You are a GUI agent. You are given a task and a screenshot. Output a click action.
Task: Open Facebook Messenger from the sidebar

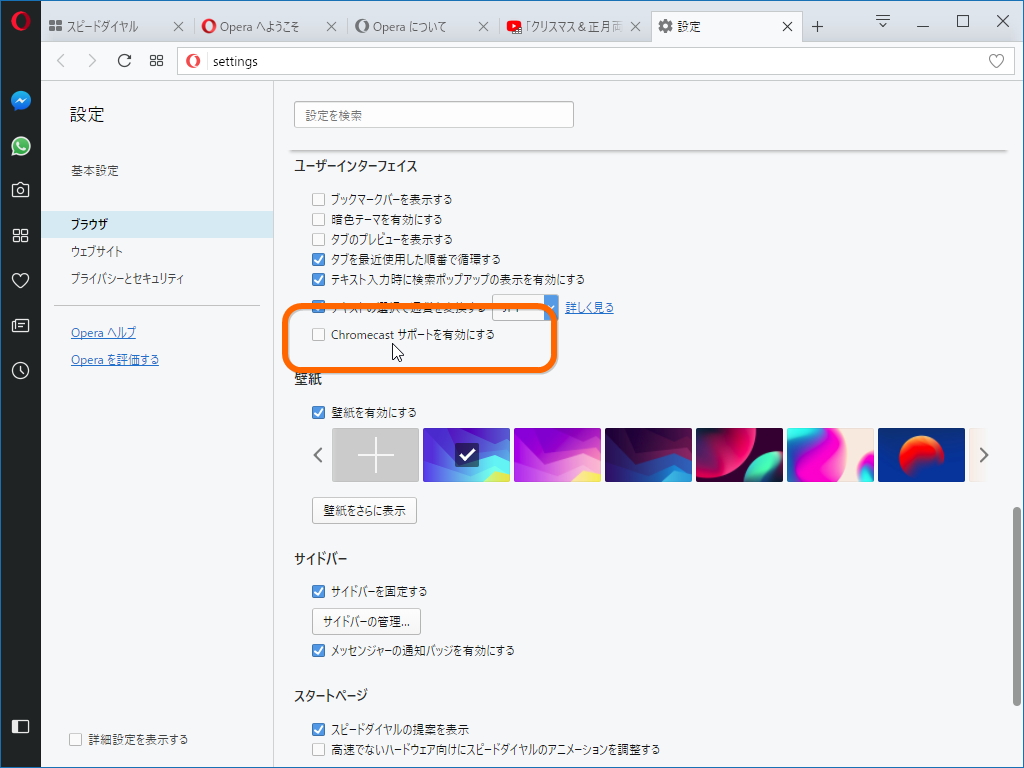pyautogui.click(x=20, y=100)
